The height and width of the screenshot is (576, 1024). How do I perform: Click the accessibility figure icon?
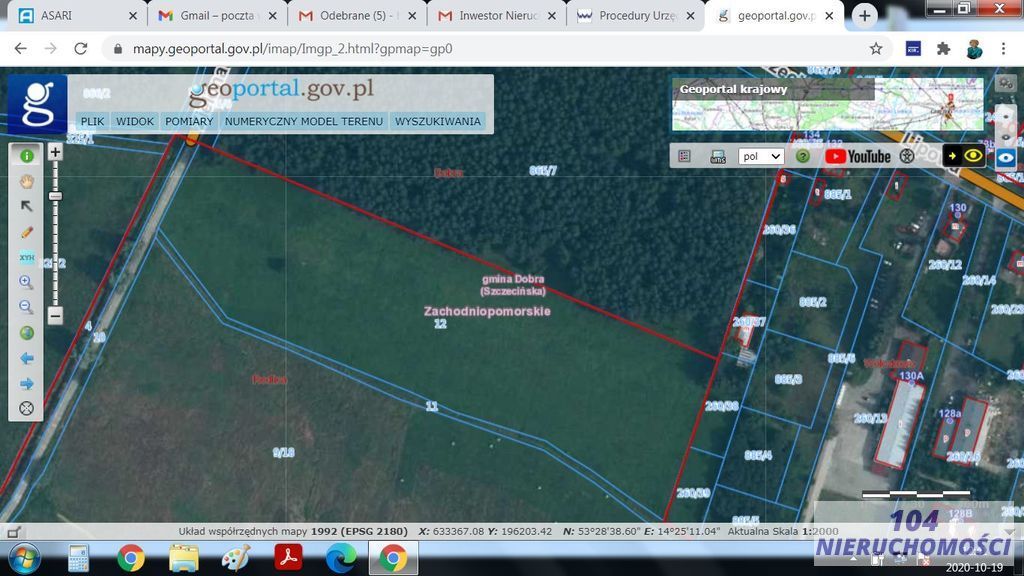point(906,156)
